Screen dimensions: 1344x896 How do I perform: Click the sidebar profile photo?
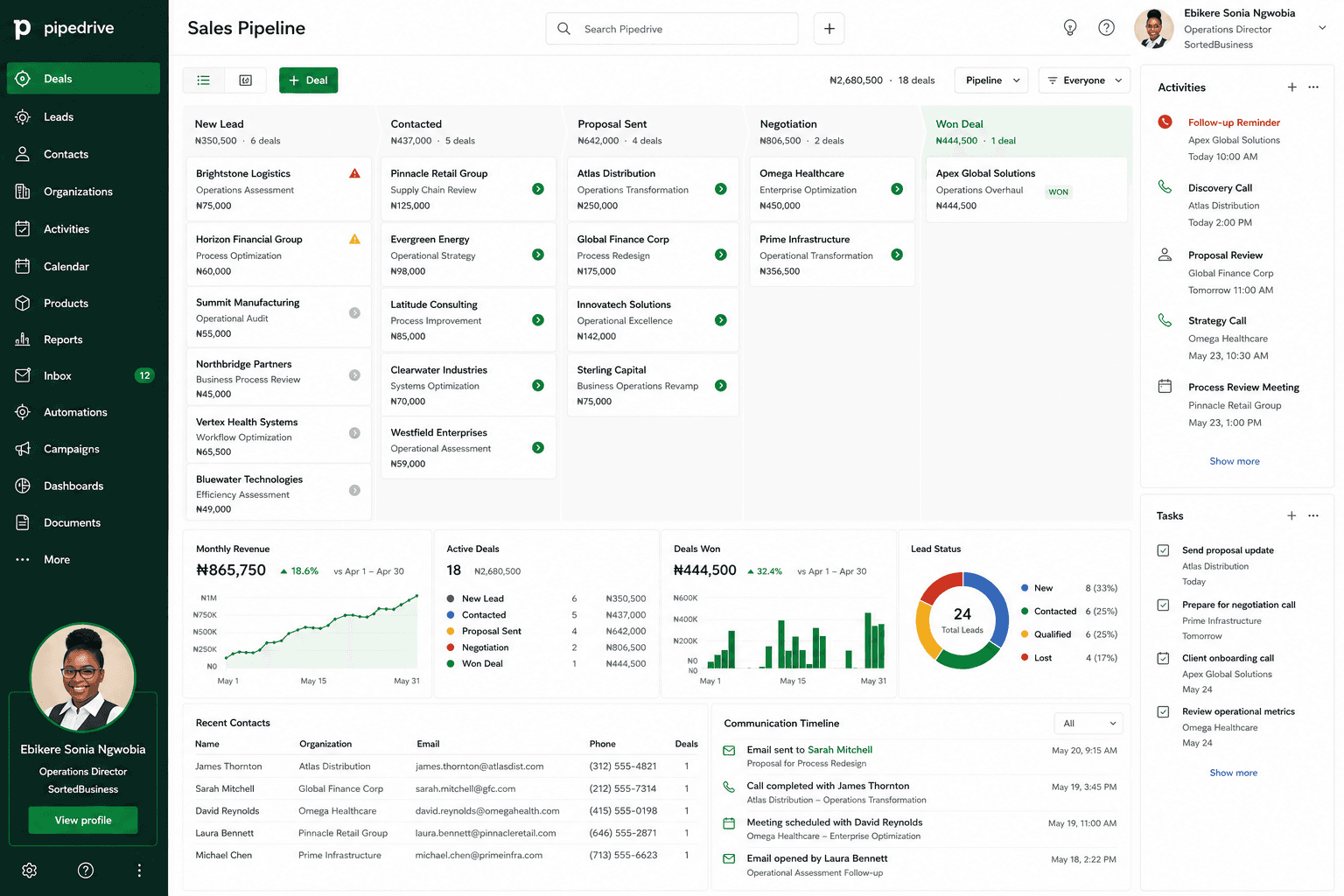pos(83,677)
